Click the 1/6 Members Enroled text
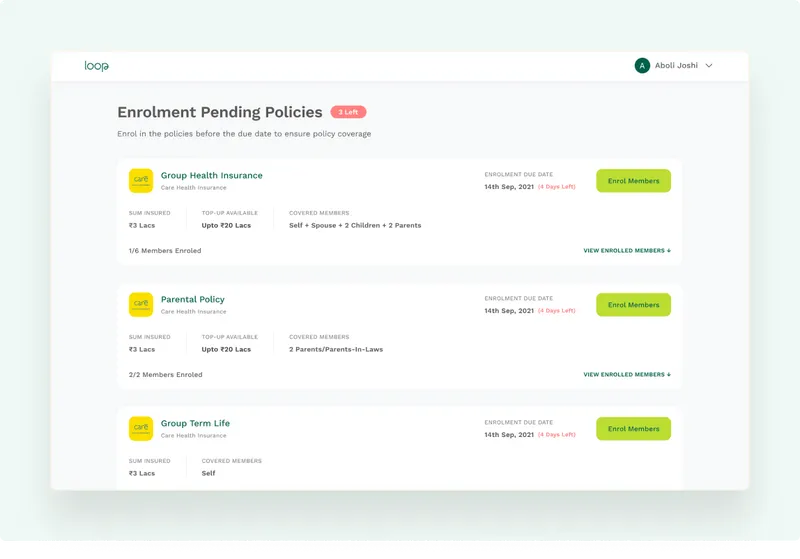The width and height of the screenshot is (800, 559). click(165, 250)
